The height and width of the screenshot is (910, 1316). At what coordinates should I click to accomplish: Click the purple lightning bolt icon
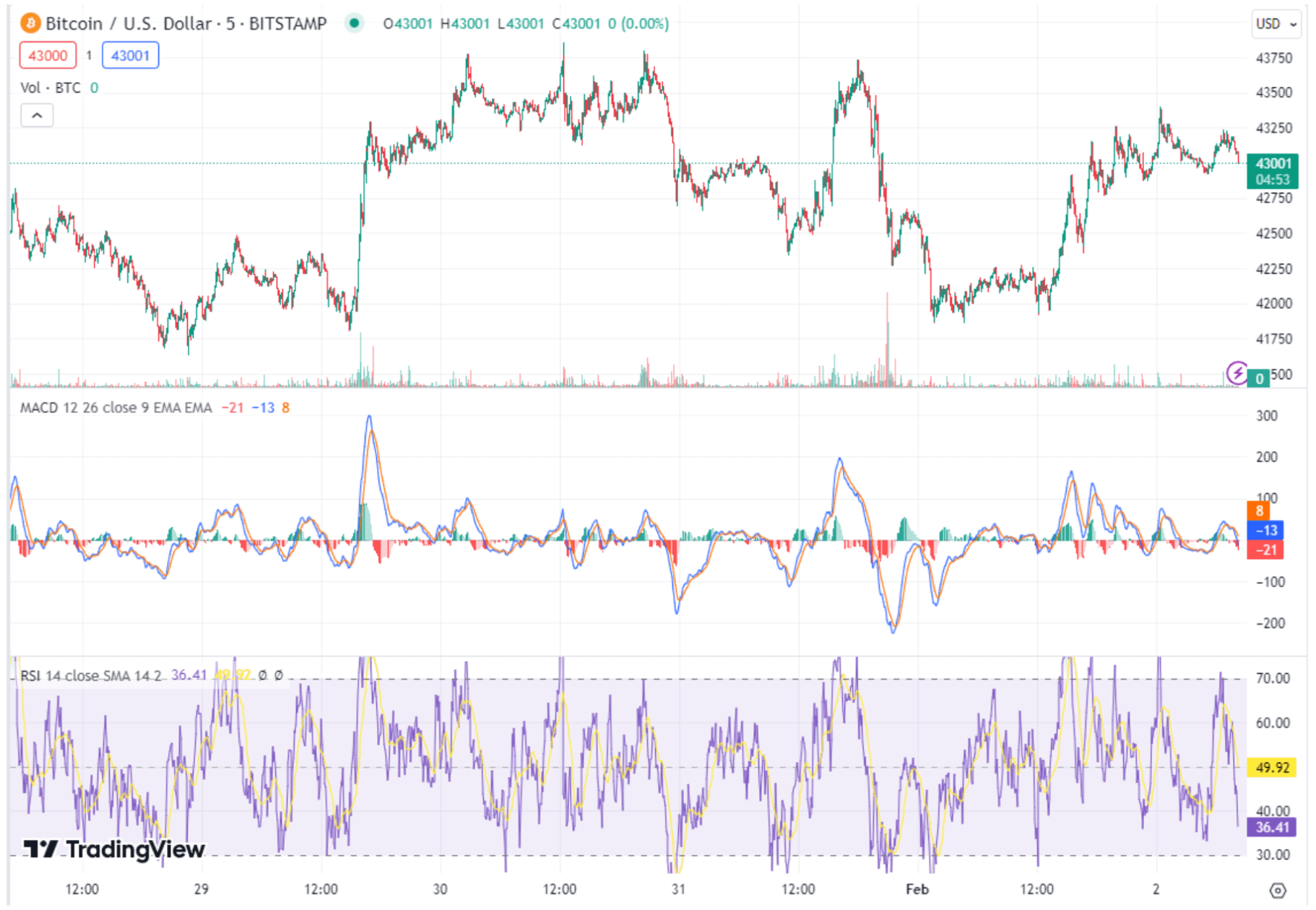click(x=1237, y=373)
